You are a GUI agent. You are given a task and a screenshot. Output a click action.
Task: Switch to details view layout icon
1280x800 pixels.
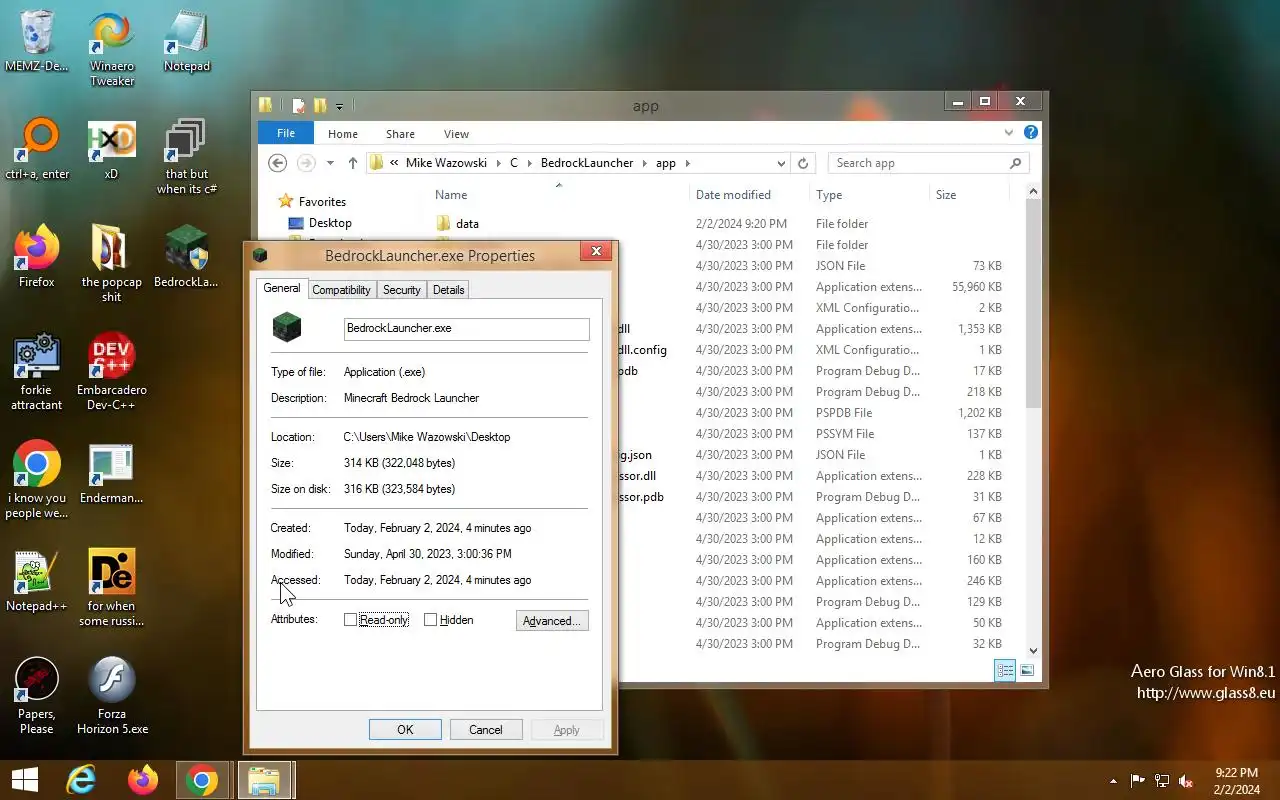point(1005,671)
